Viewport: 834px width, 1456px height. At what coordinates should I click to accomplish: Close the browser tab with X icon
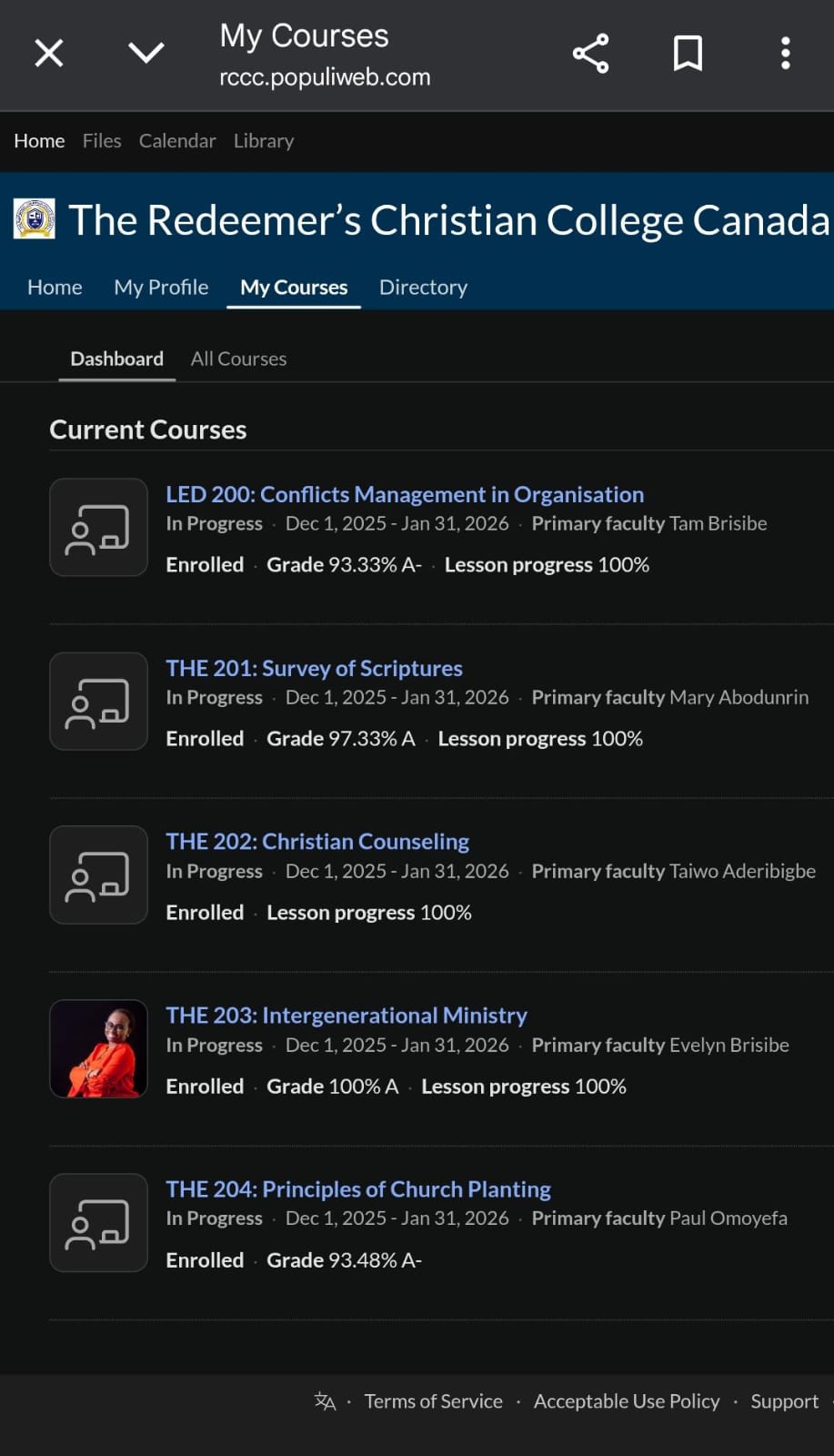(49, 53)
